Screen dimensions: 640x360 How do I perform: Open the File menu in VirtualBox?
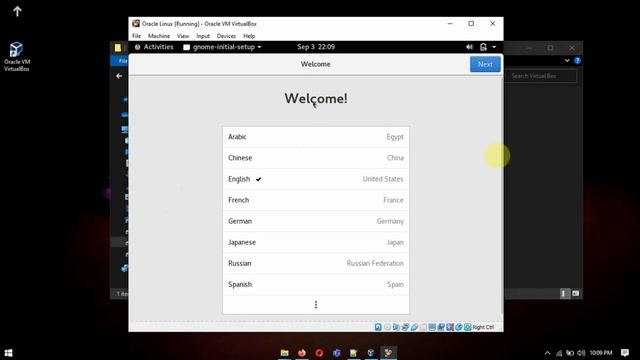[x=136, y=36]
